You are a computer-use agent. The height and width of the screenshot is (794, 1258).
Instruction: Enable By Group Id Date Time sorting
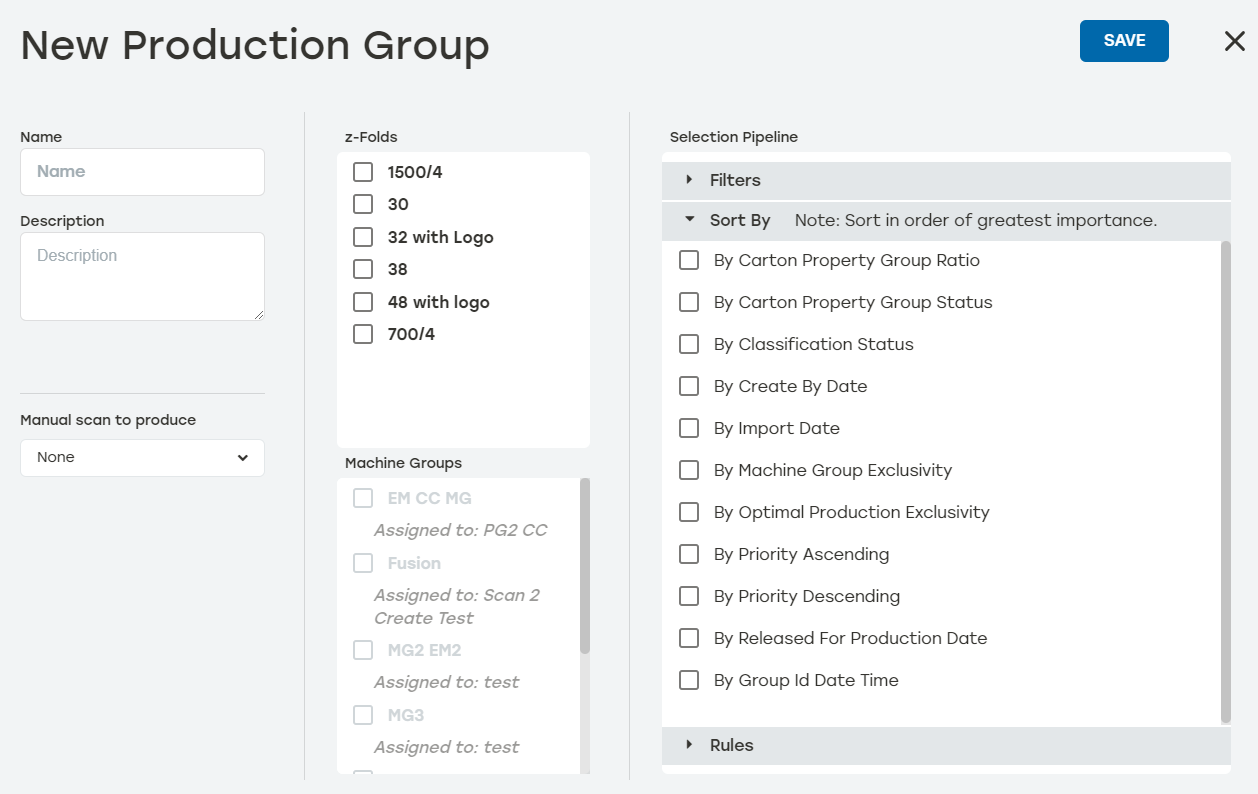click(x=688, y=680)
